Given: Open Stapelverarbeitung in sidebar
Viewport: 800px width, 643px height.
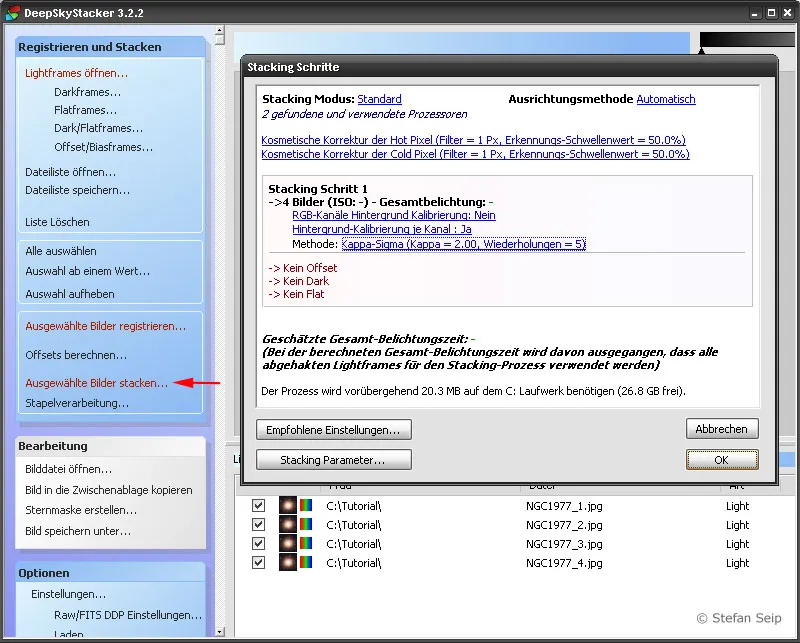Looking at the screenshot, I should pyautogui.click(x=77, y=403).
